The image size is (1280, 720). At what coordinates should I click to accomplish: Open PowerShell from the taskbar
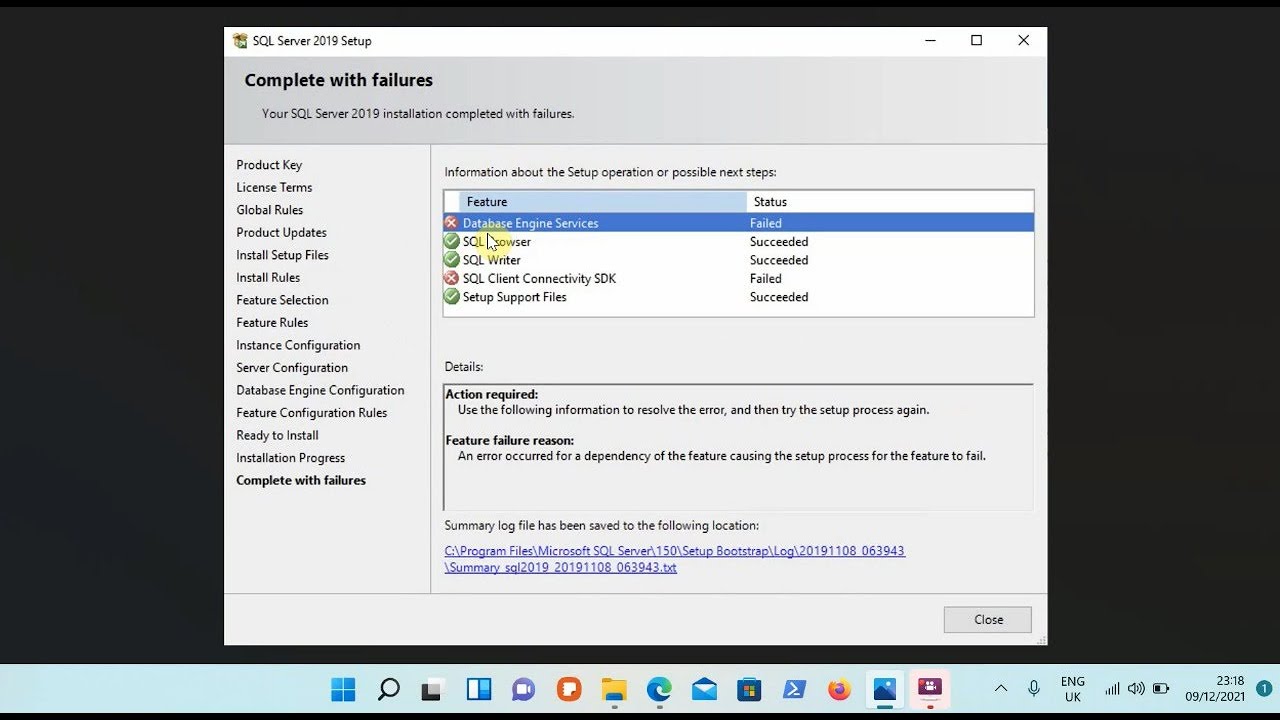point(794,690)
